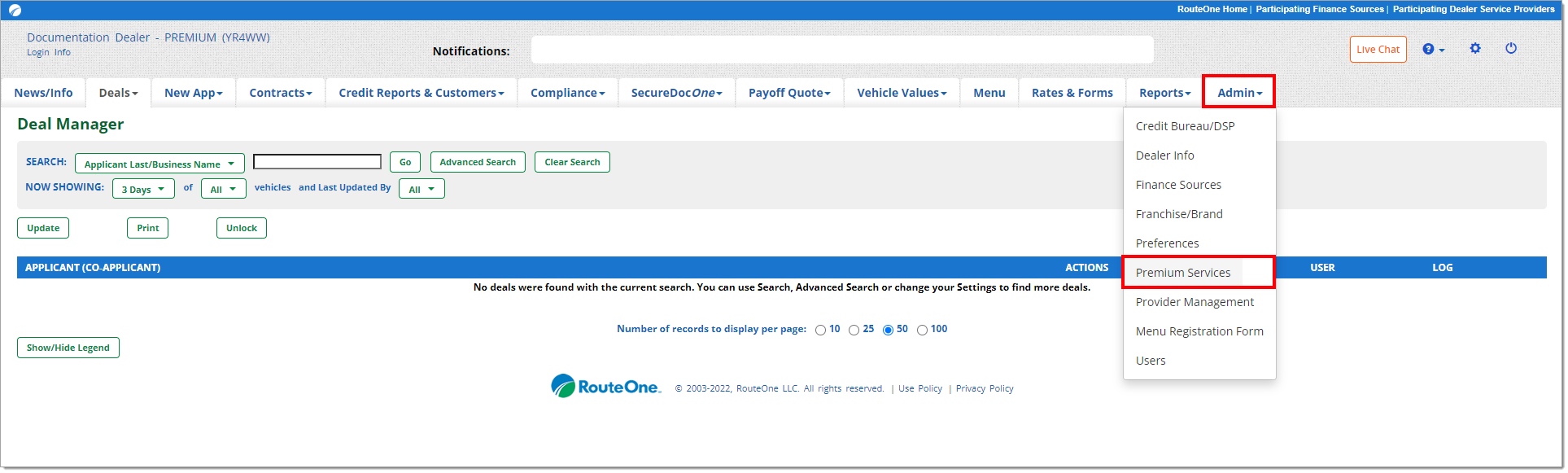Follow the RouteOne Home link
Viewport: 1568px width, 473px height.
click(x=1212, y=10)
